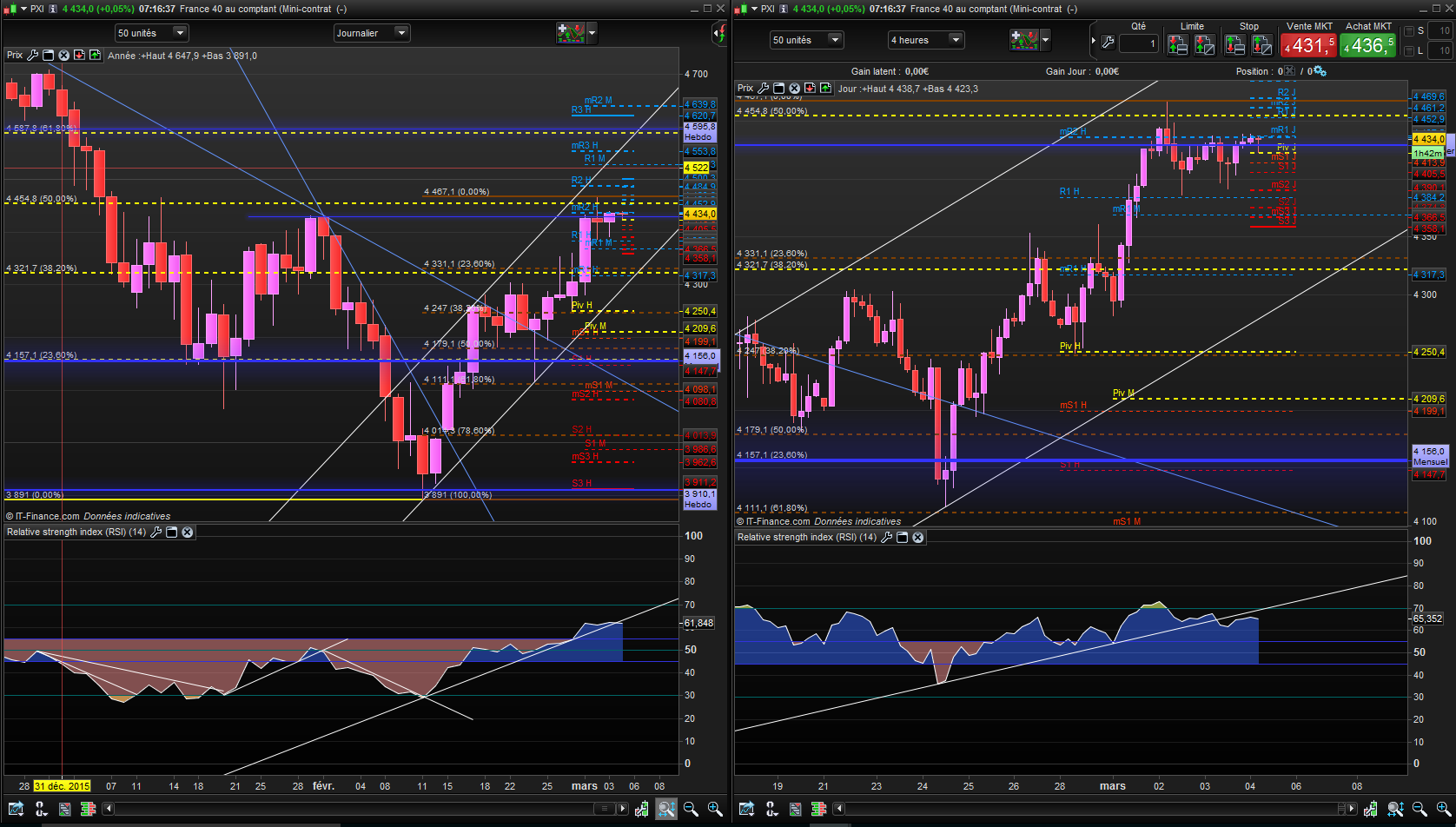Click the L value field showing 10

coord(1439,50)
